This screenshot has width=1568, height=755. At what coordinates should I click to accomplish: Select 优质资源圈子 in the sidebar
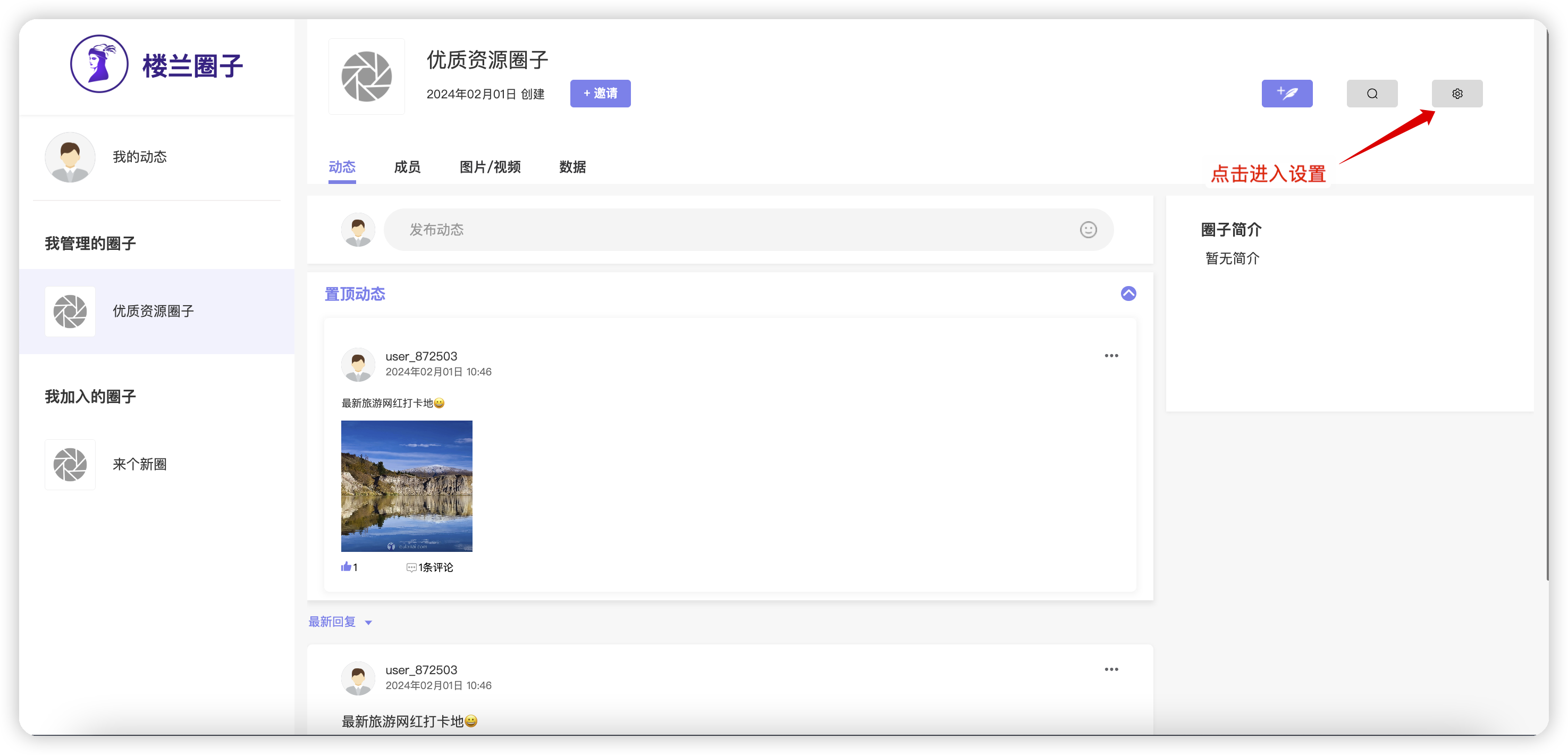click(156, 311)
